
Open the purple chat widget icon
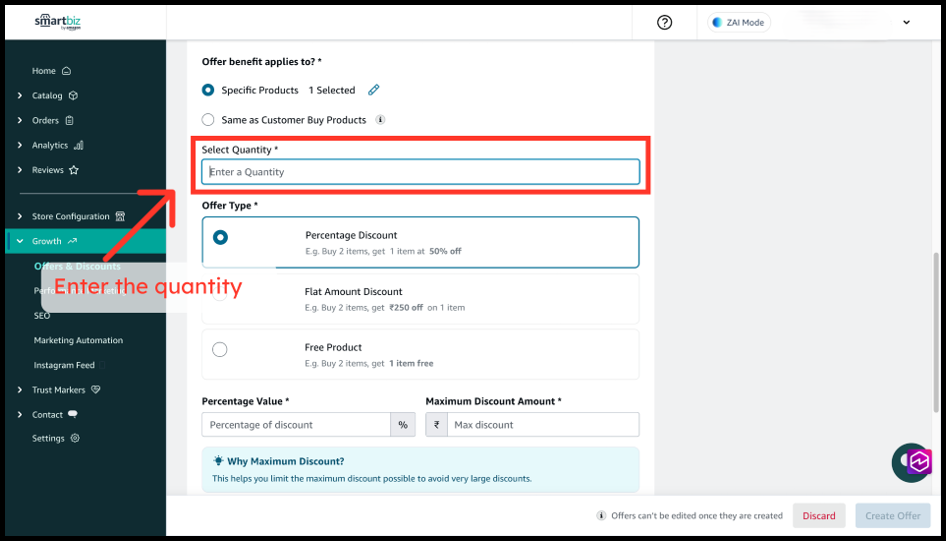point(918,462)
